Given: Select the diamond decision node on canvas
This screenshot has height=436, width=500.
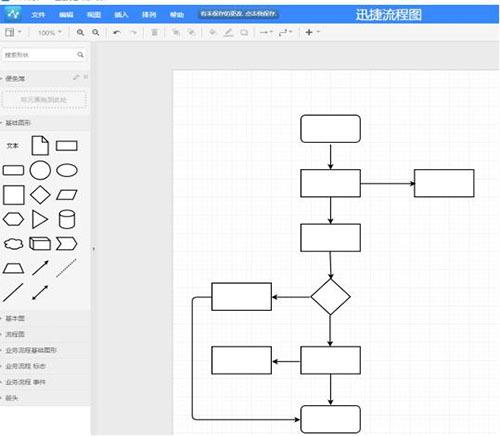Looking at the screenshot, I should [330, 297].
